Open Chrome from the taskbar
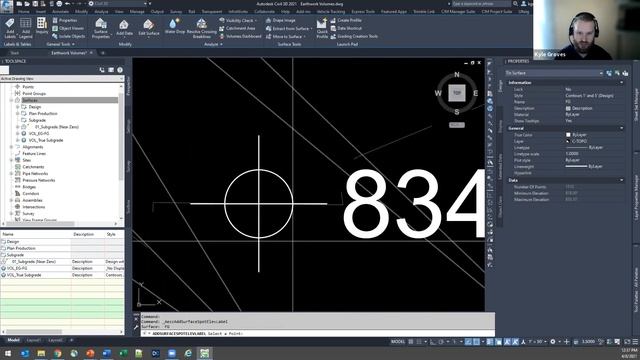640x360 pixels. (58, 353)
